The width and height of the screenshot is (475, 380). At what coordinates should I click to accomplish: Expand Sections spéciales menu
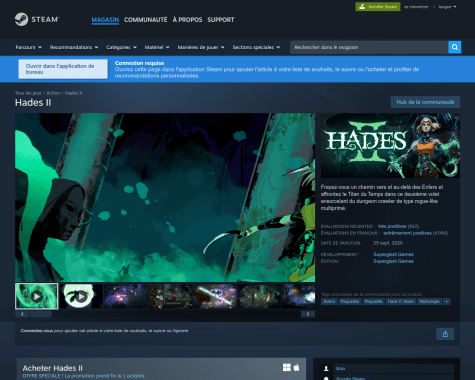(256, 47)
